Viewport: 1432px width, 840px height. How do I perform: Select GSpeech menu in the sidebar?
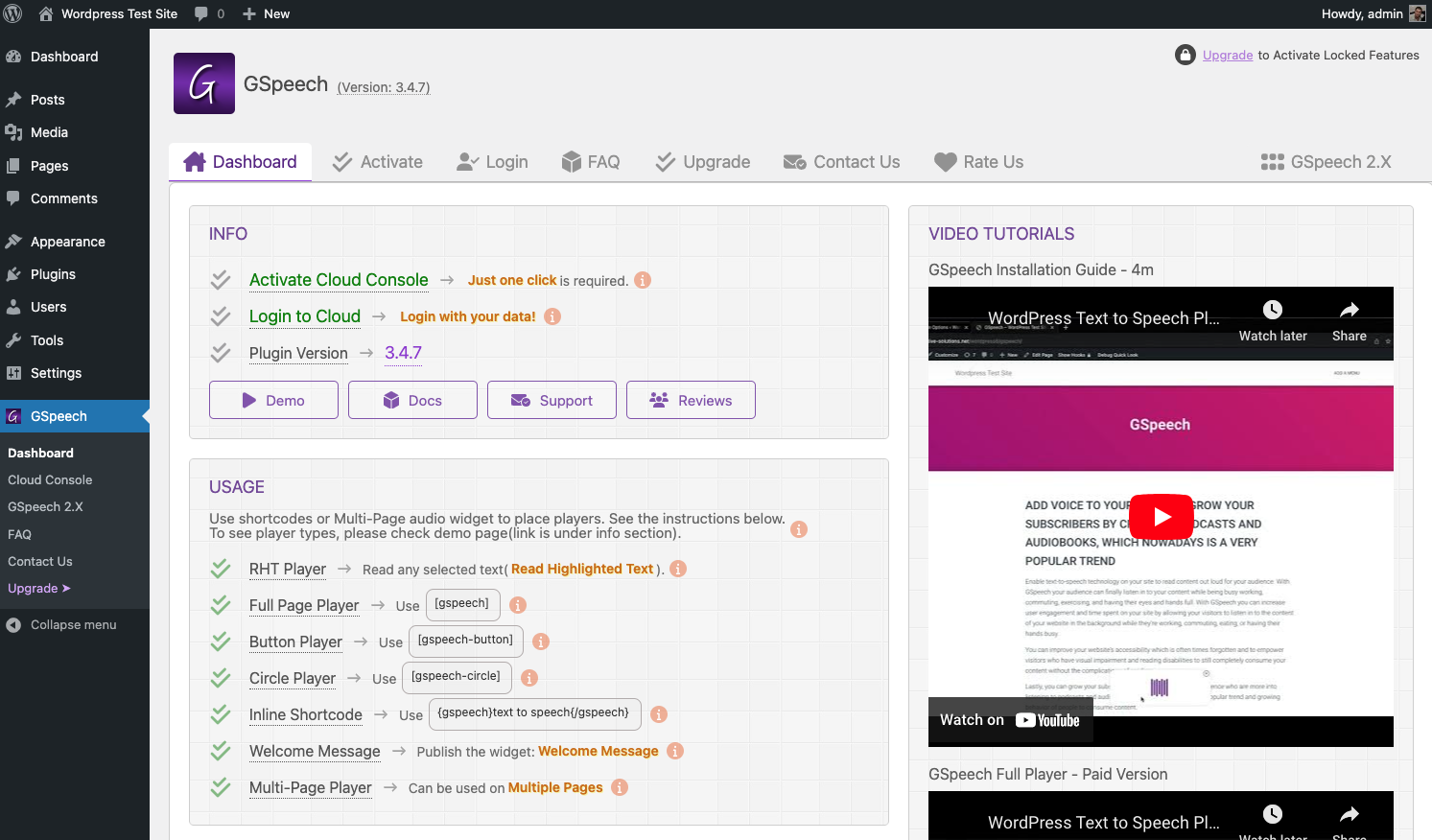[x=75, y=416]
